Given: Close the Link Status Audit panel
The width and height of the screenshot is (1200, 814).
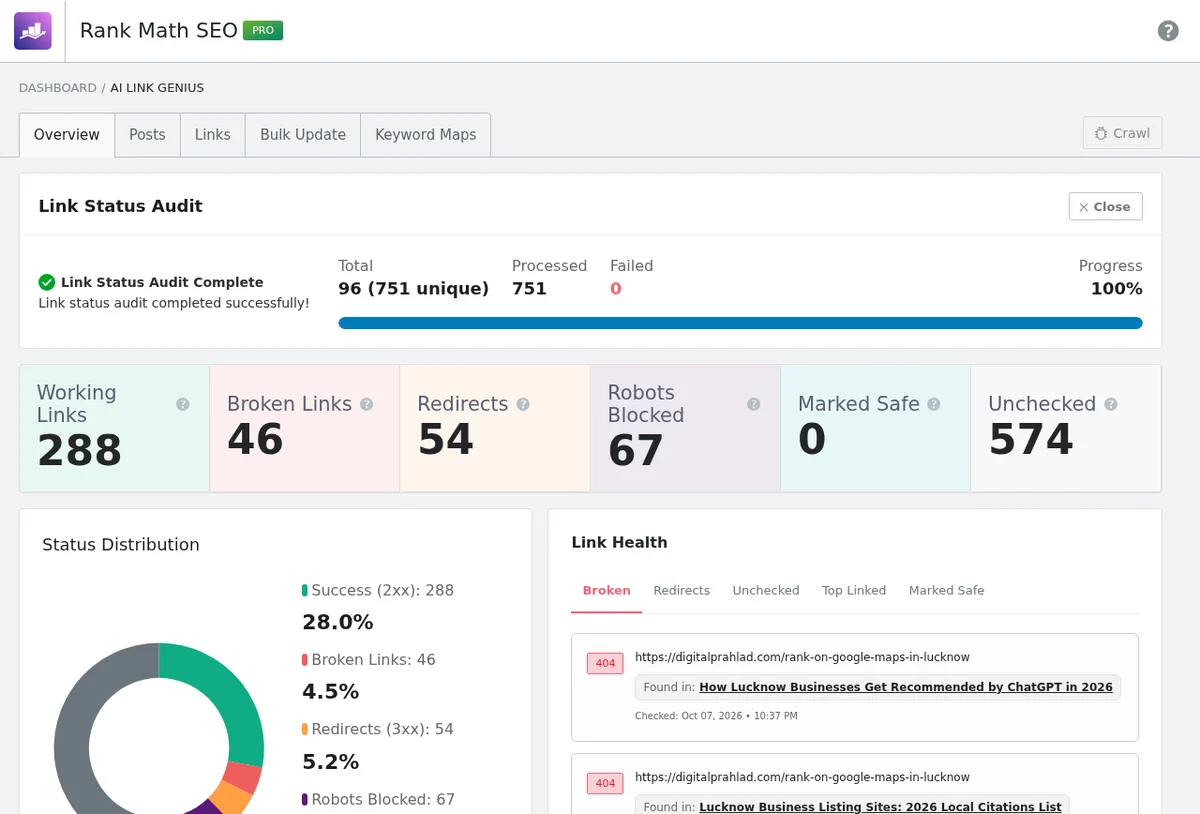Looking at the screenshot, I should [x=1105, y=206].
